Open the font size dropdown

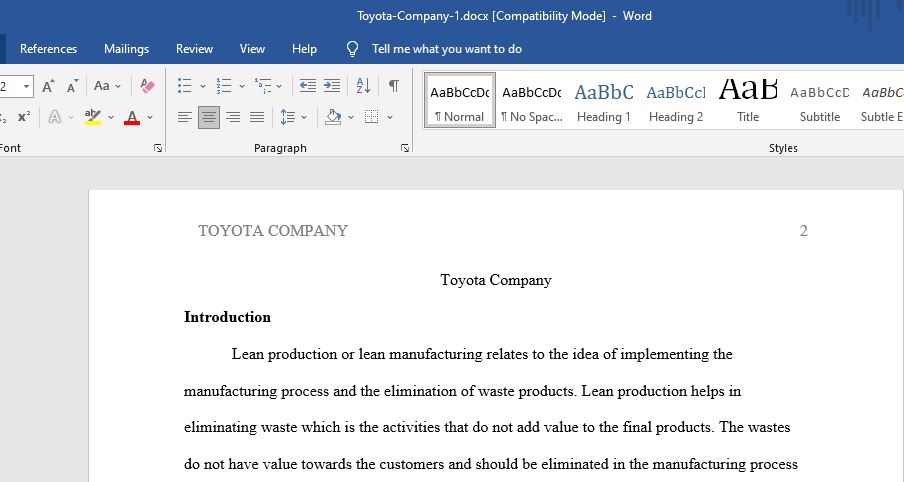pyautogui.click(x=26, y=86)
